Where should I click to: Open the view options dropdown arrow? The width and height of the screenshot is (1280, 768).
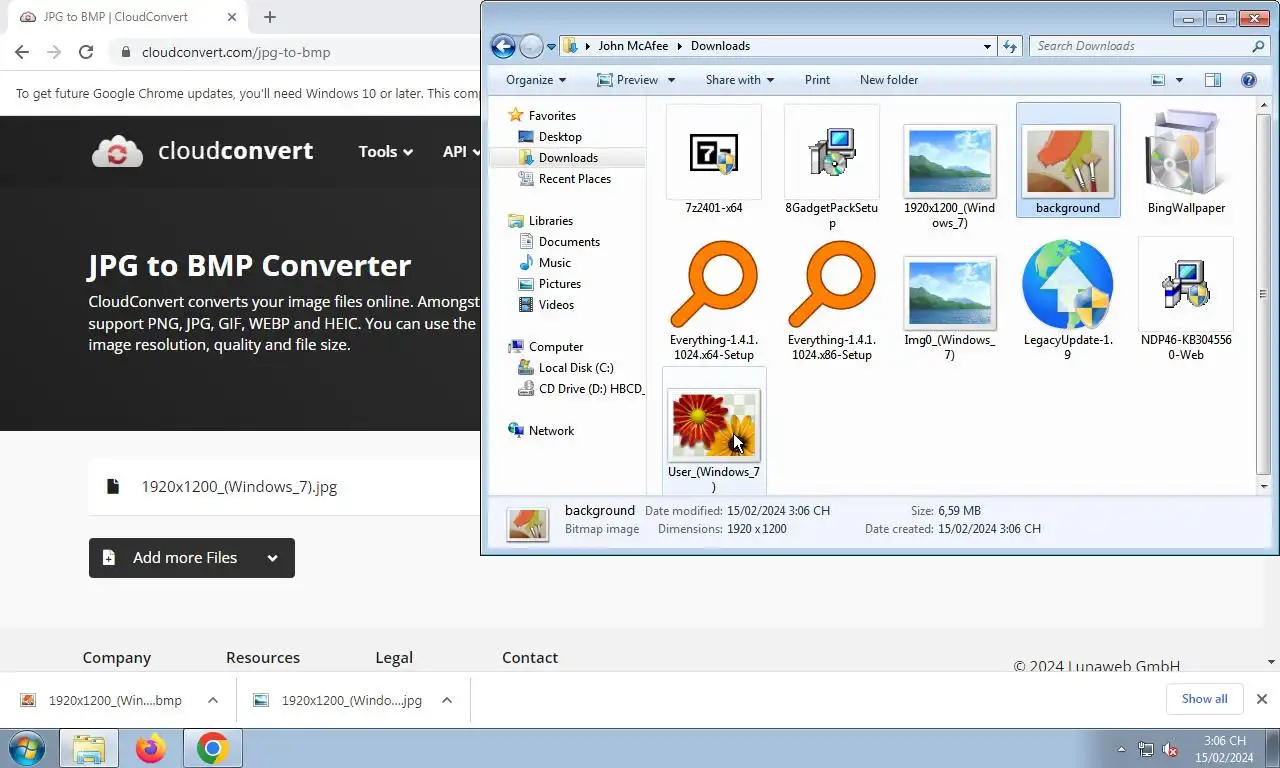1179,80
